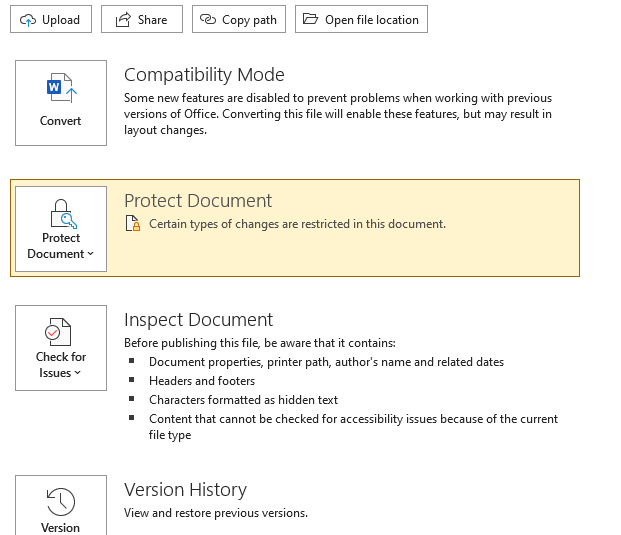
Task: Select the Compatibility Mode heading
Action: click(204, 75)
